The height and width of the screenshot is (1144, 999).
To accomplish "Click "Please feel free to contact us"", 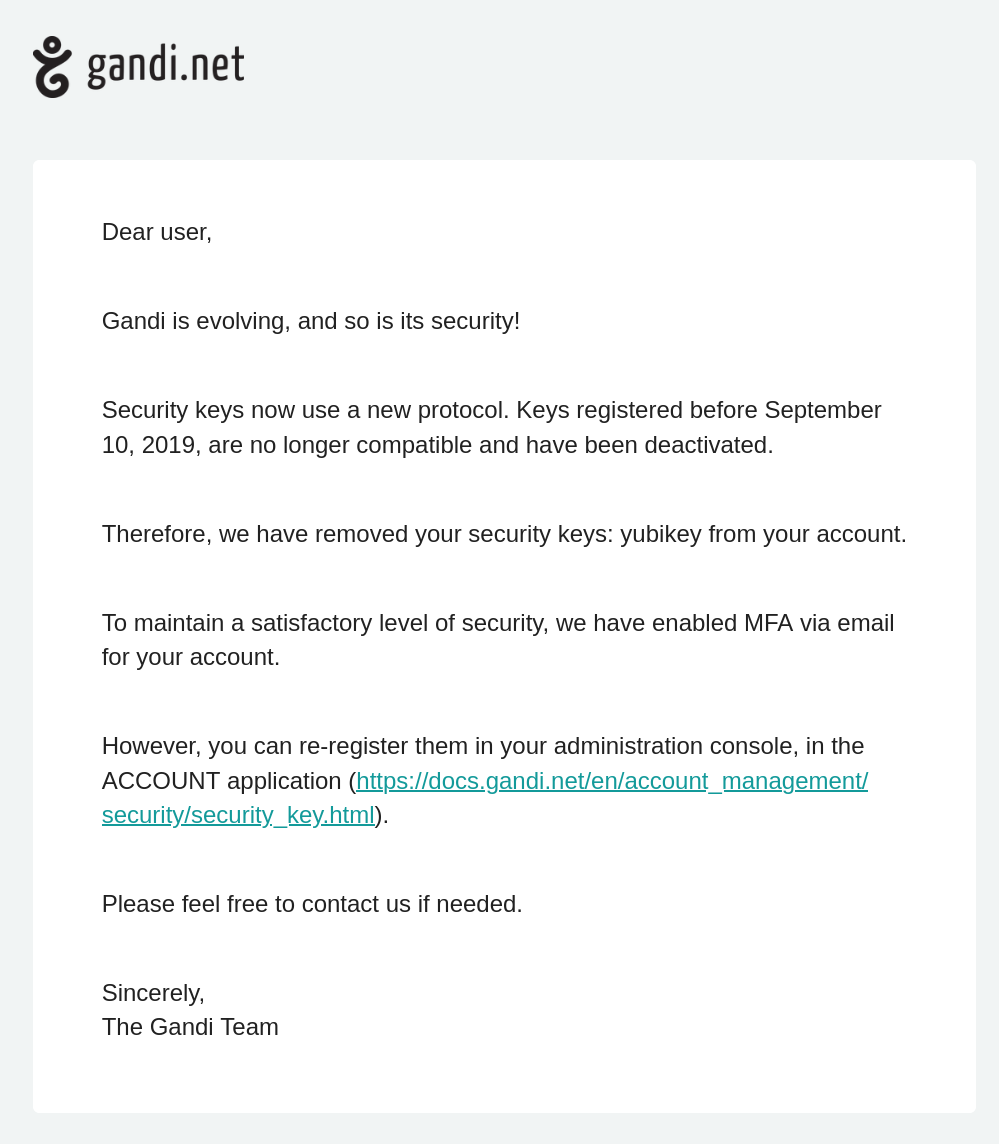I will [x=312, y=904].
